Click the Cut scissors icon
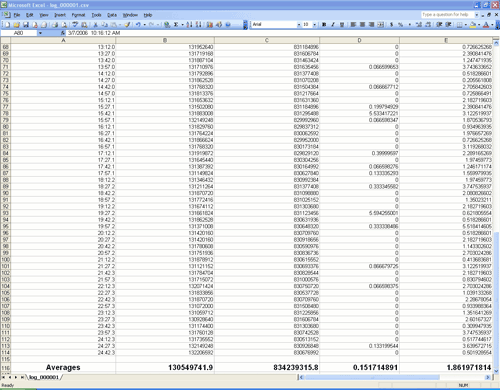500x390 pixels. point(95,25)
